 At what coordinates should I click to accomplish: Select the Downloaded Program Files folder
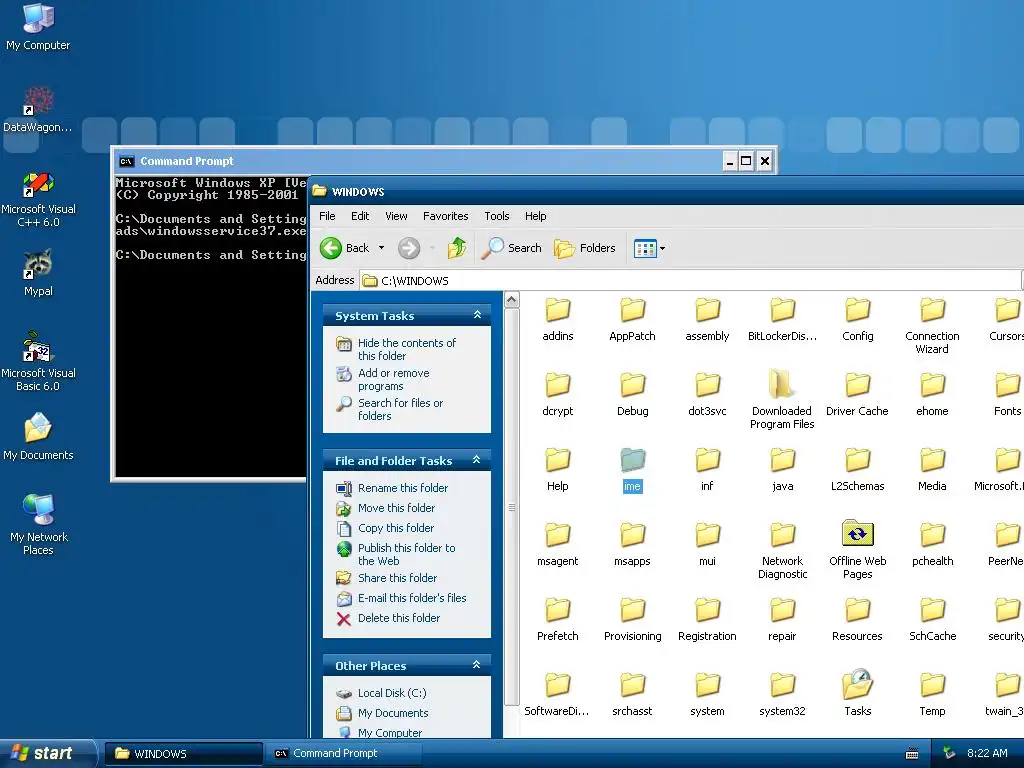[x=782, y=399]
